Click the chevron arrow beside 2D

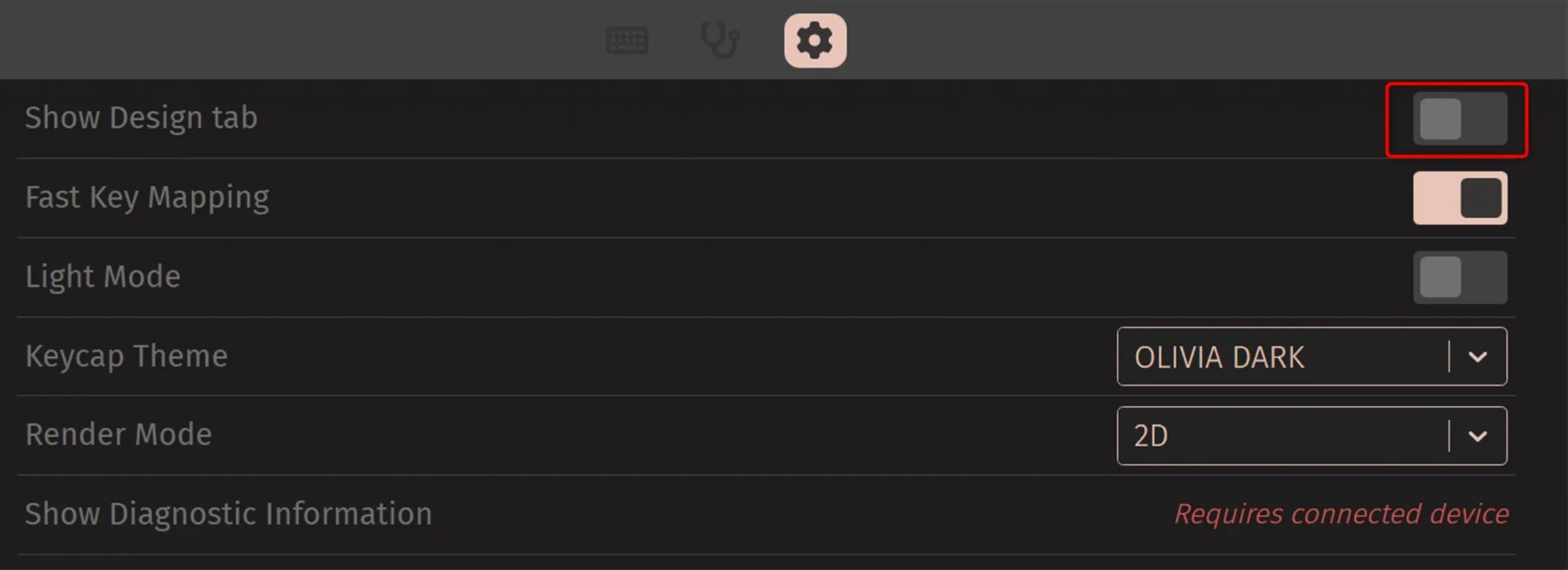pos(1477,436)
